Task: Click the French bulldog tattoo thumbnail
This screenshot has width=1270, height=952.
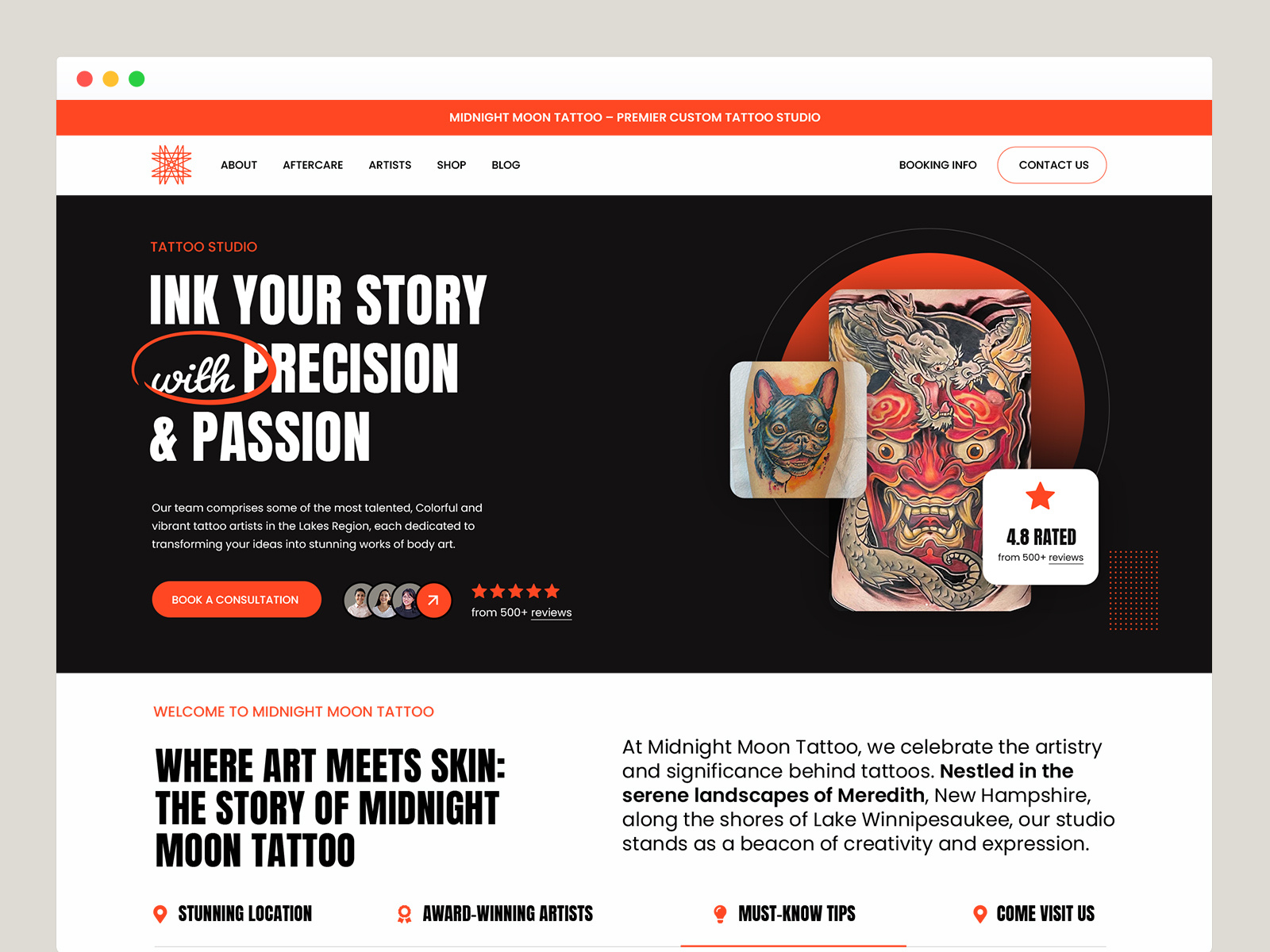Action: [x=798, y=430]
